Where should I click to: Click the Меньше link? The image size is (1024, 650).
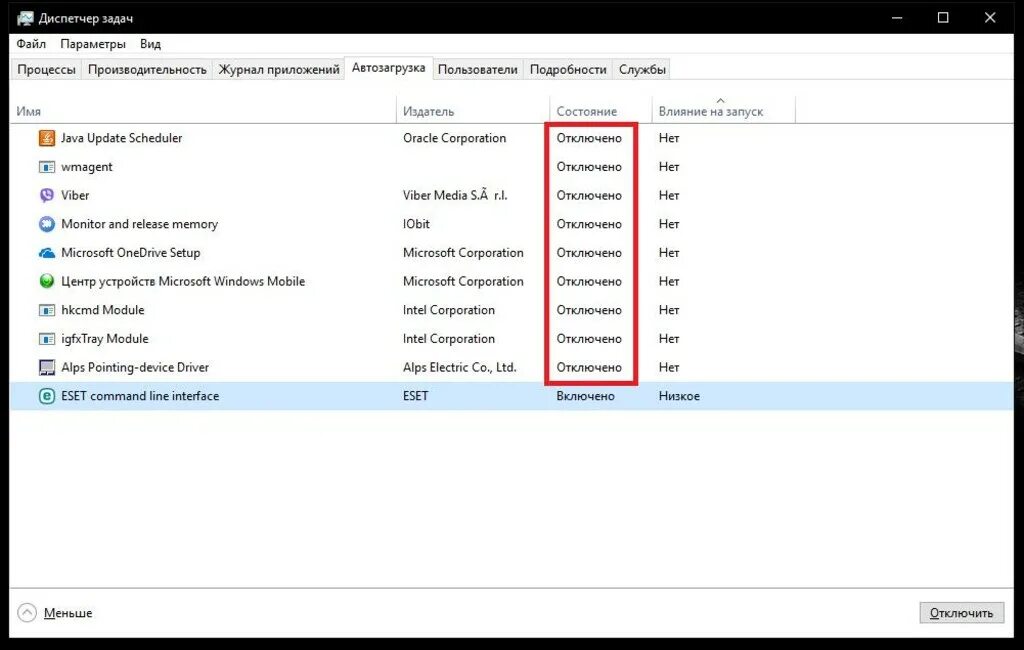tap(68, 613)
